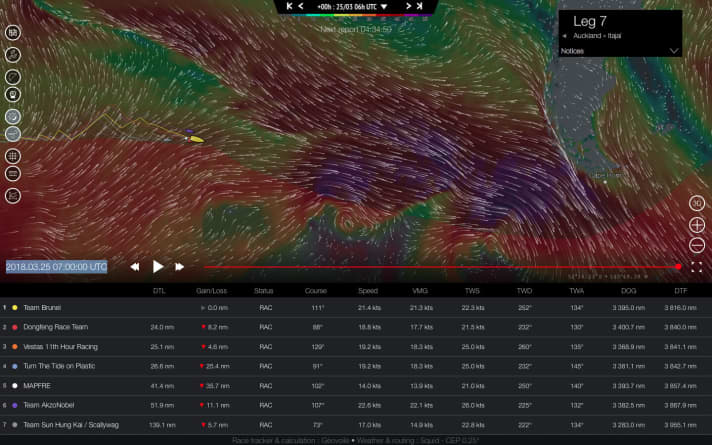
Task: Click the Leg 7 title
Action: (589, 21)
